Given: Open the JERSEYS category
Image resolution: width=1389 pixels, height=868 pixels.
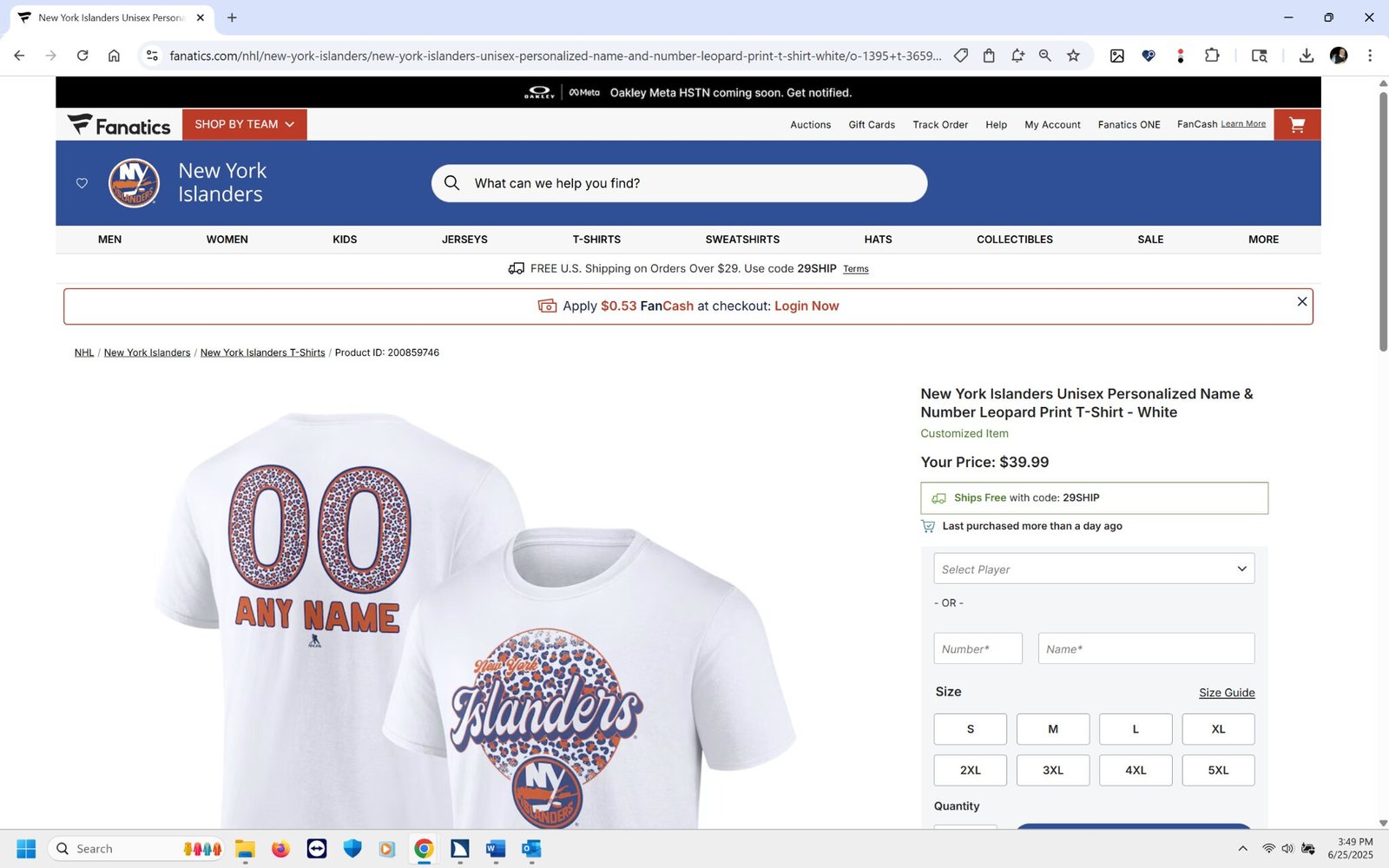Looking at the screenshot, I should click(x=464, y=240).
